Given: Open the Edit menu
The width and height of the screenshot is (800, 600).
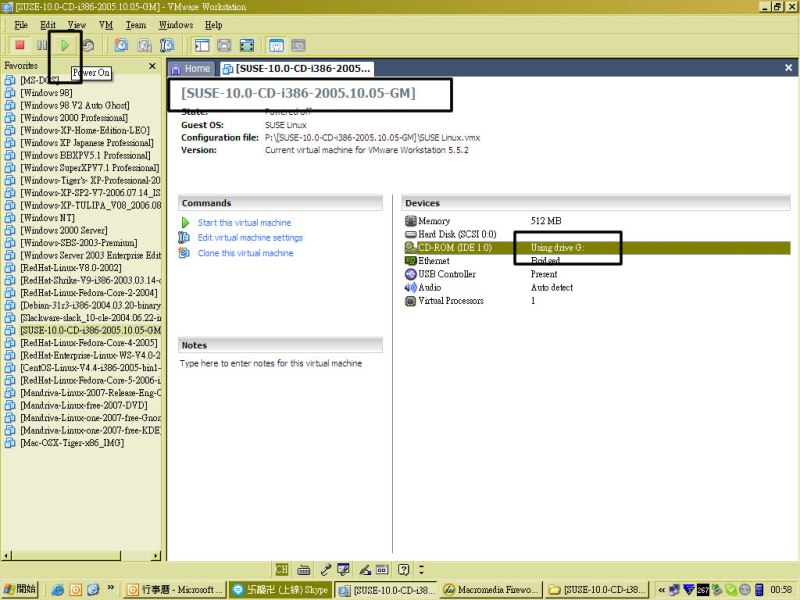Looking at the screenshot, I should point(48,24).
